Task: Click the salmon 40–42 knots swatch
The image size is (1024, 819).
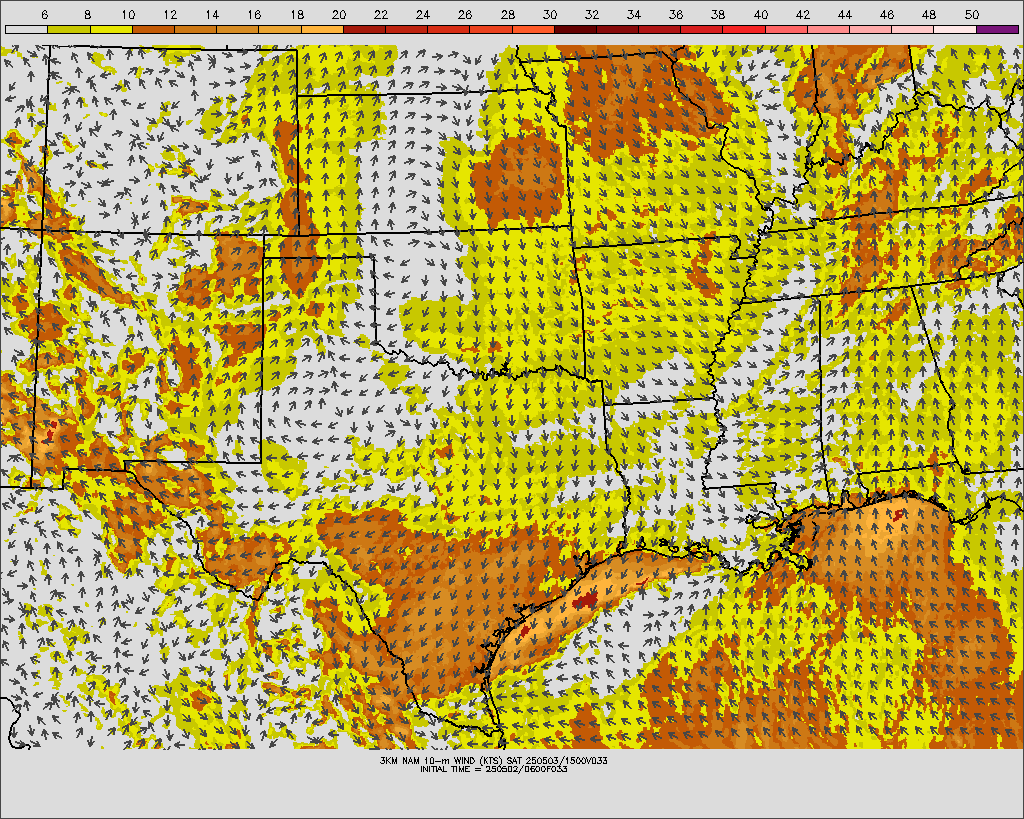Action: [786, 29]
